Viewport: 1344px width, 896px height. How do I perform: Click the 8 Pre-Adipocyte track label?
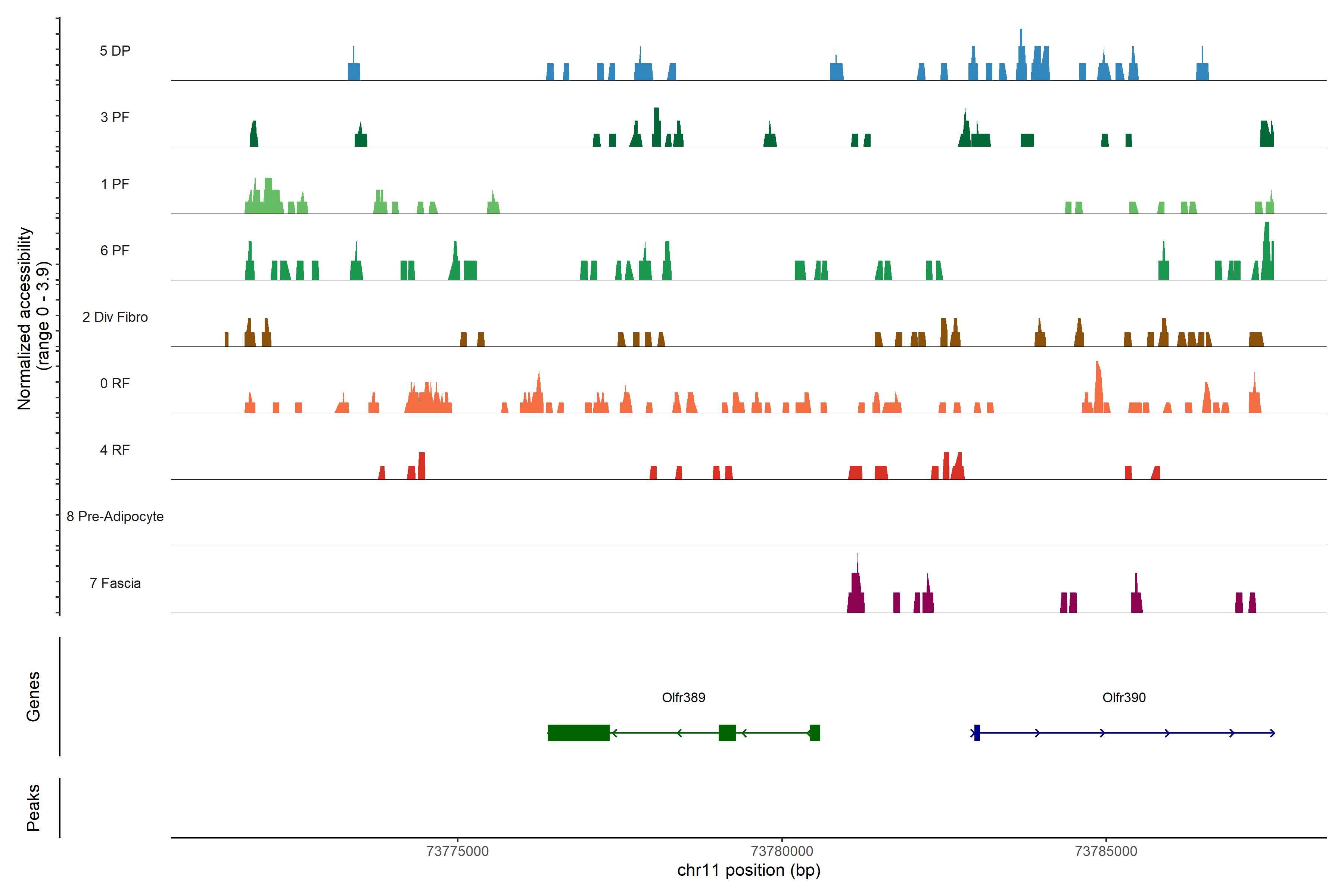[x=115, y=517]
